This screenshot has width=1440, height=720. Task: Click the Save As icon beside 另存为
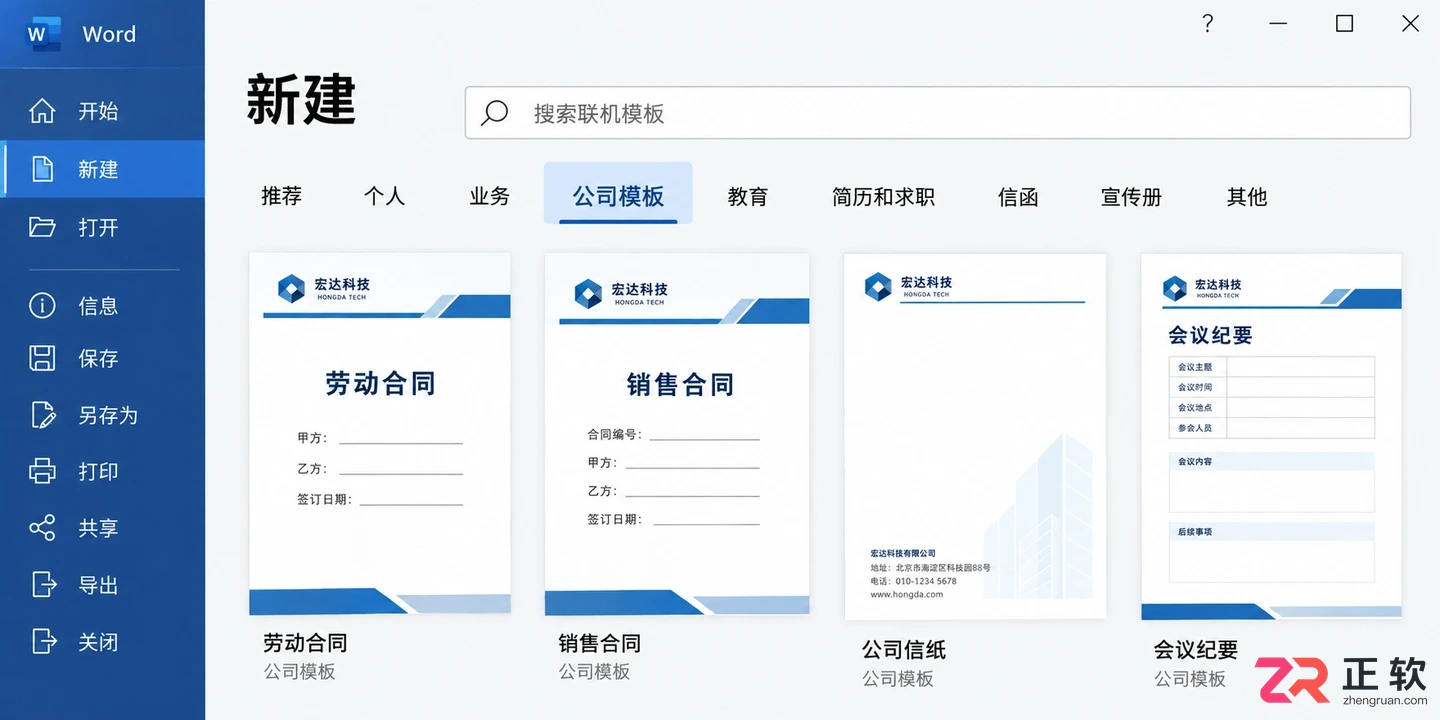[42, 415]
